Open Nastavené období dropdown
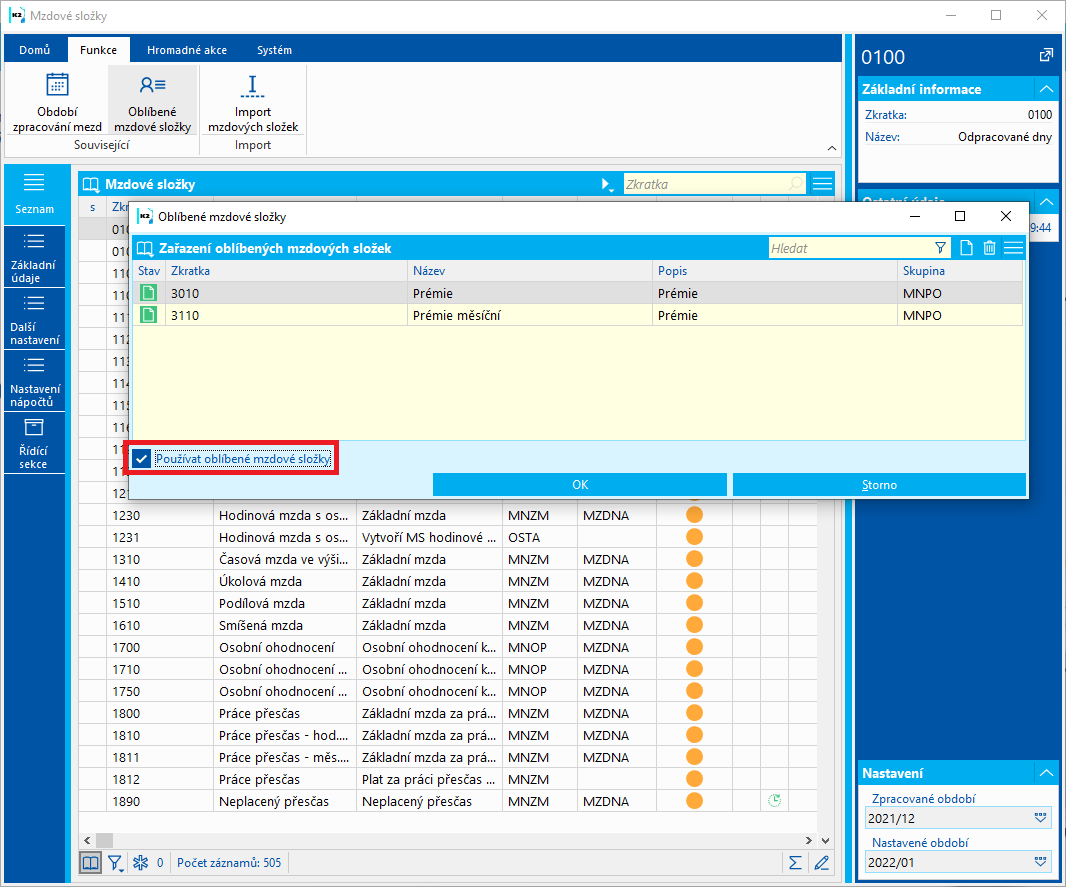1066x887 pixels. coord(1040,862)
